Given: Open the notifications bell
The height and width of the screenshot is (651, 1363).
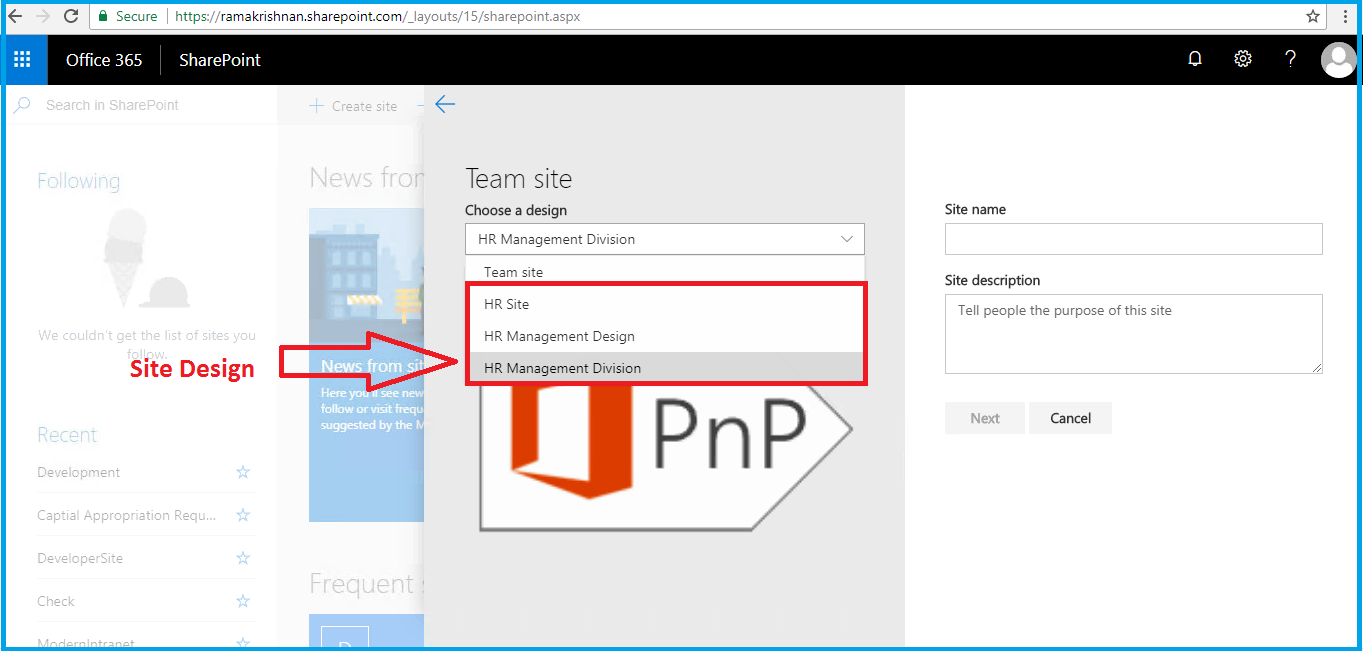Looking at the screenshot, I should [1195, 59].
